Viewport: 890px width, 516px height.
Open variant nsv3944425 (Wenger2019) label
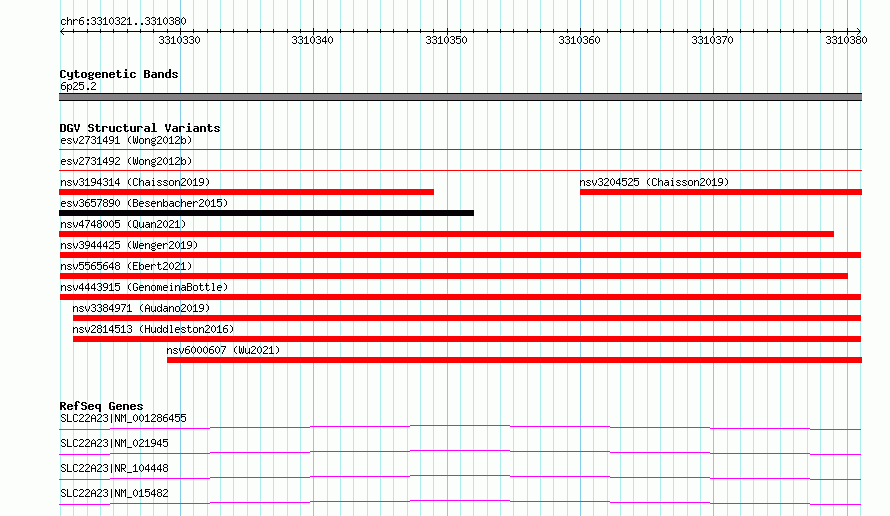(x=129, y=245)
